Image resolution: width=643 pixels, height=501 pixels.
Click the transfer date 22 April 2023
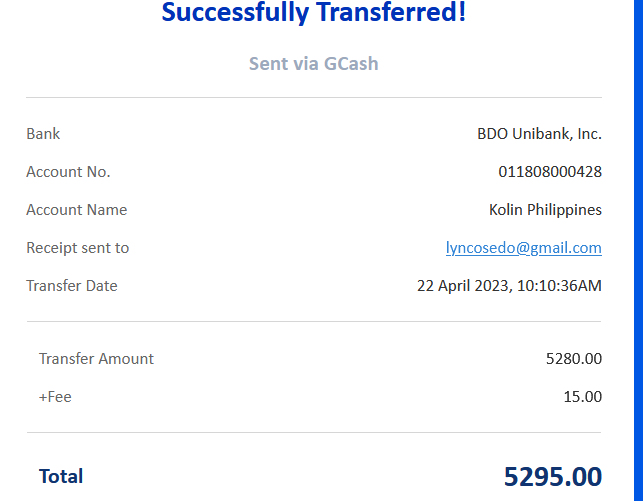click(x=509, y=286)
